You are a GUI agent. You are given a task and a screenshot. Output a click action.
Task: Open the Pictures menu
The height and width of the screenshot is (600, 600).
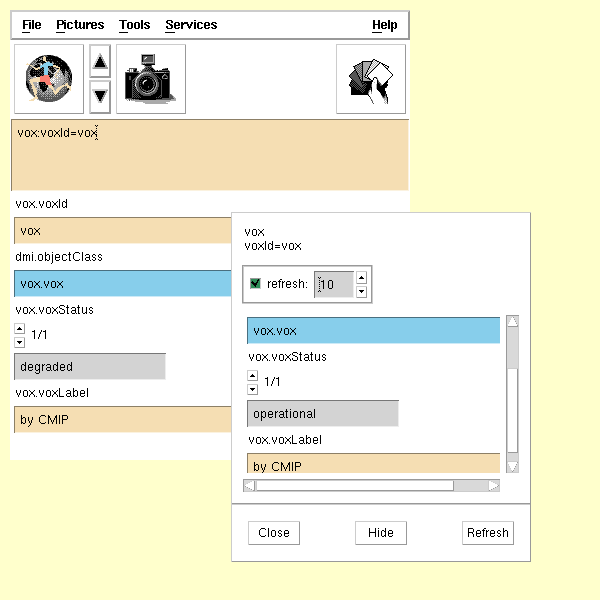tap(80, 25)
